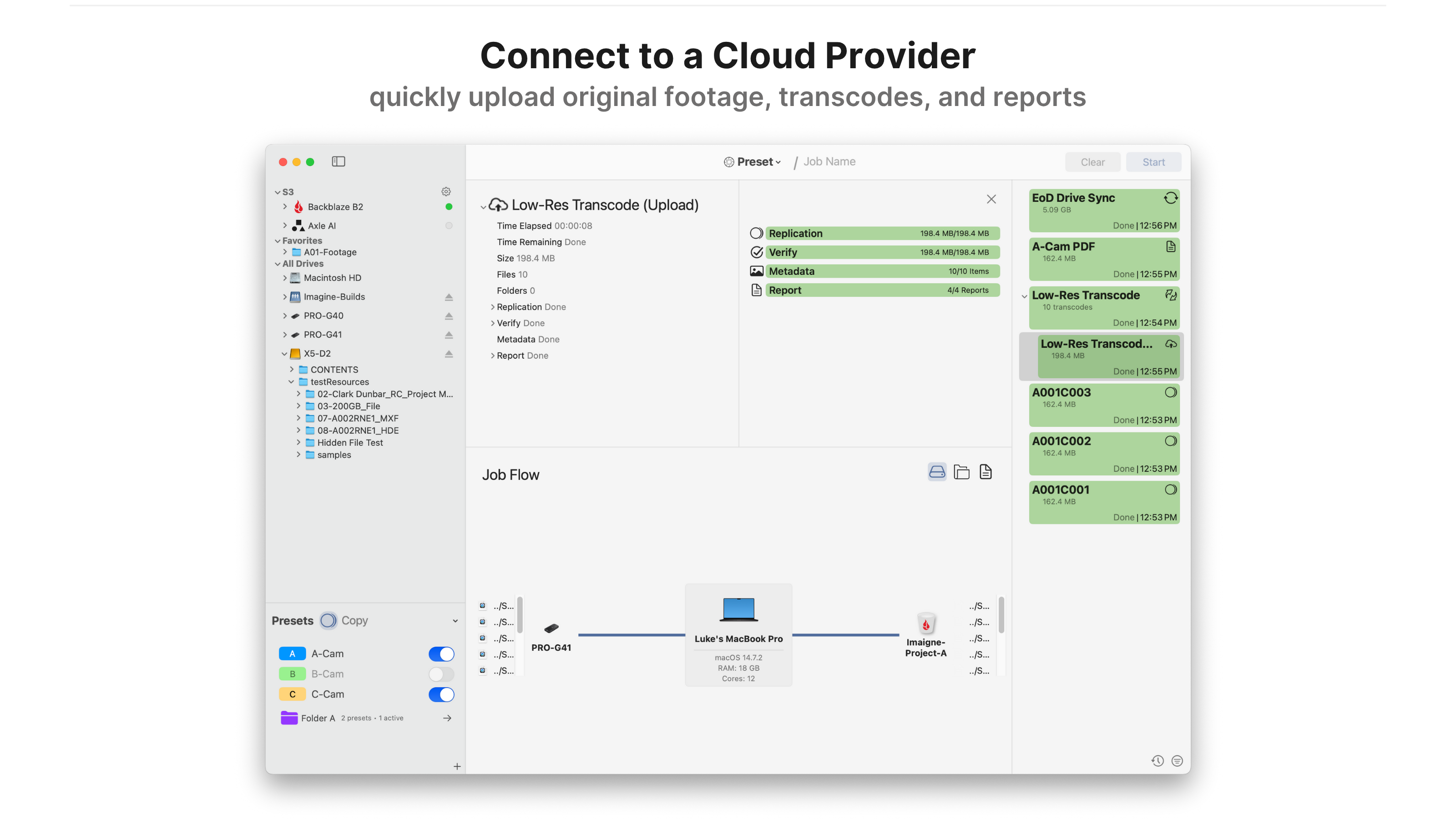Collapse Low-Res Transcode (Upload) details
Image resolution: width=1456 pixels, height=819 pixels.
[x=483, y=207]
